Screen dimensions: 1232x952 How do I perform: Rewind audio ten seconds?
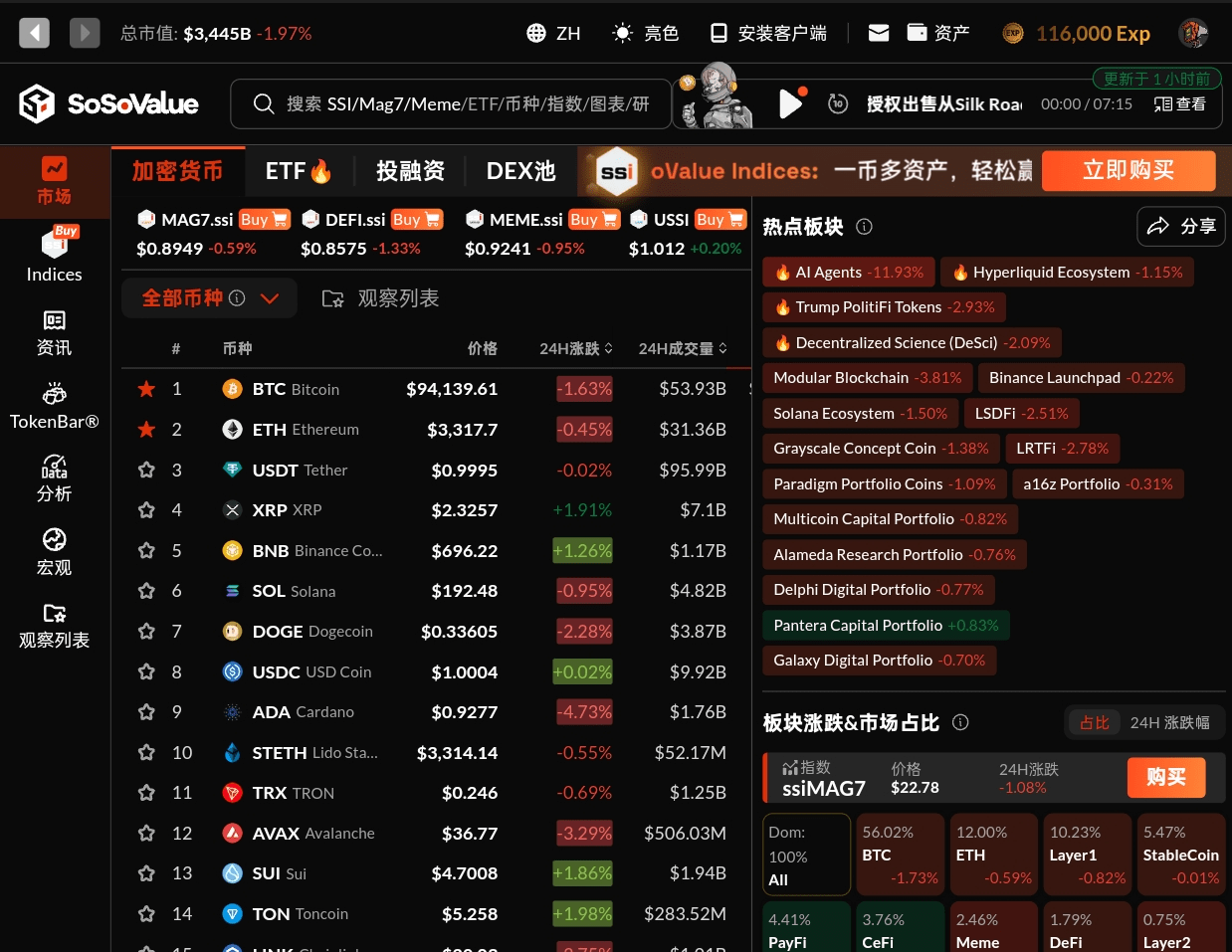point(838,103)
